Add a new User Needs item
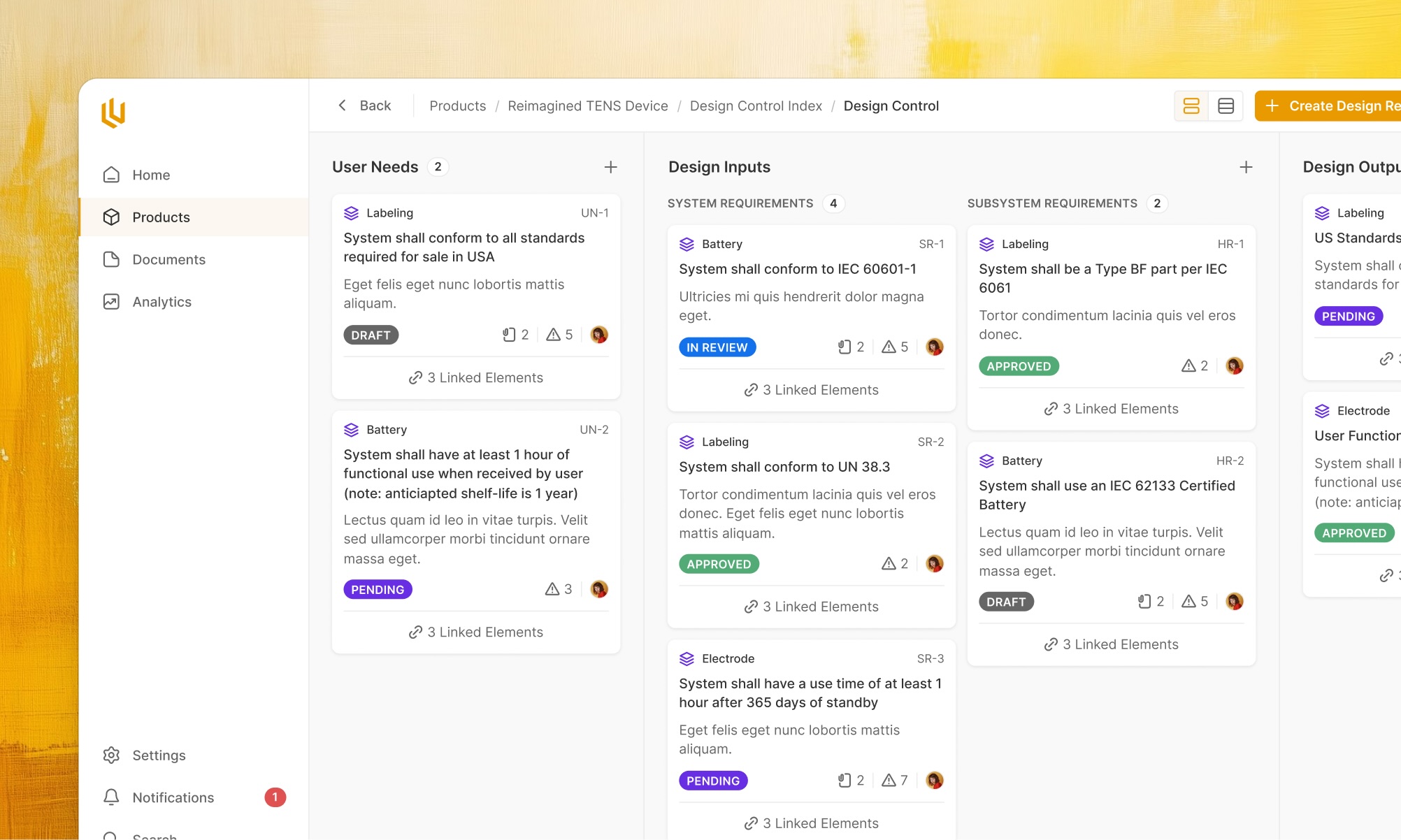Viewport: 1401px width, 840px height. point(610,167)
